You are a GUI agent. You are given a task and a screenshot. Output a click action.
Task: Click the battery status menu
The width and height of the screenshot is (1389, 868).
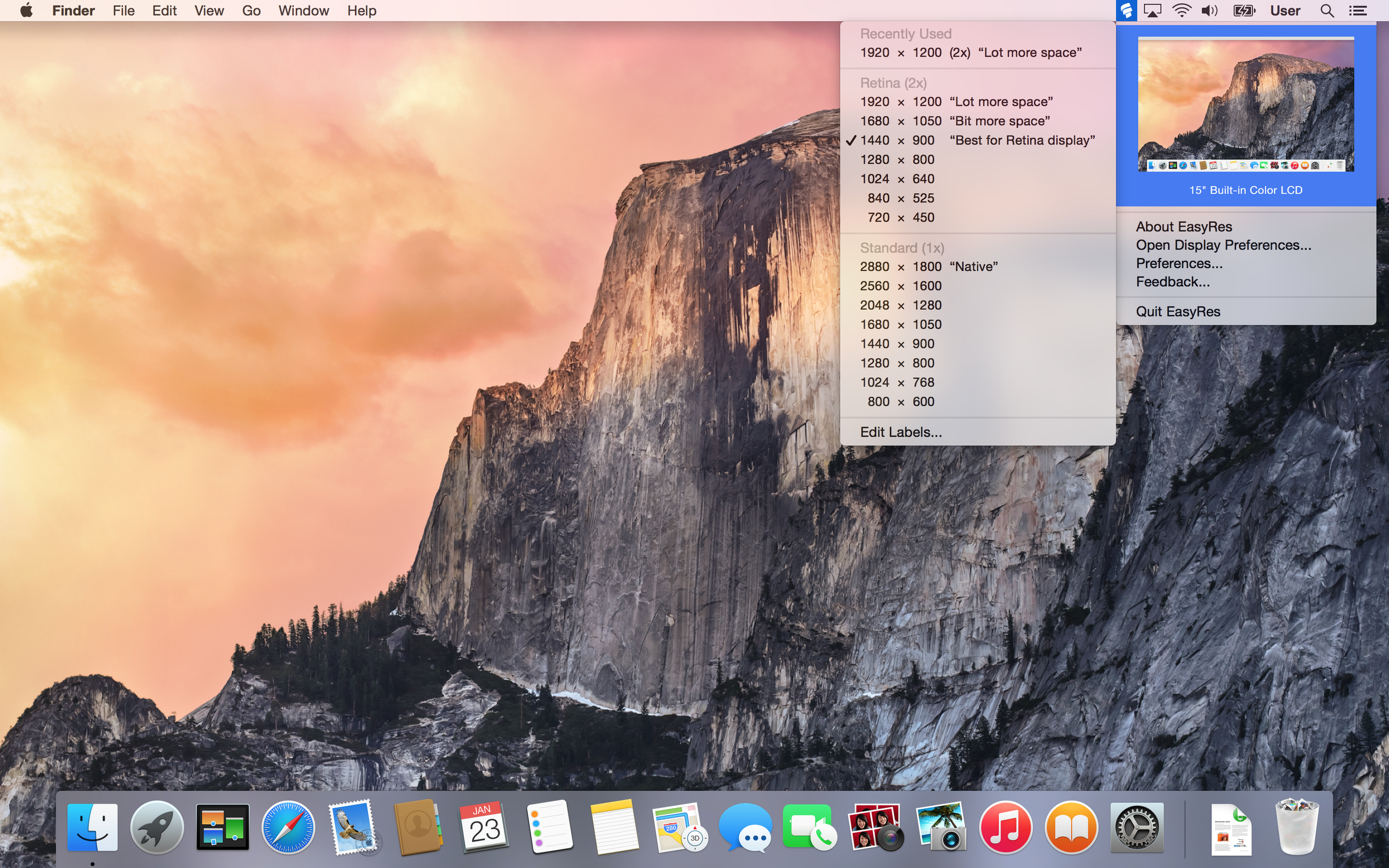tap(1244, 11)
